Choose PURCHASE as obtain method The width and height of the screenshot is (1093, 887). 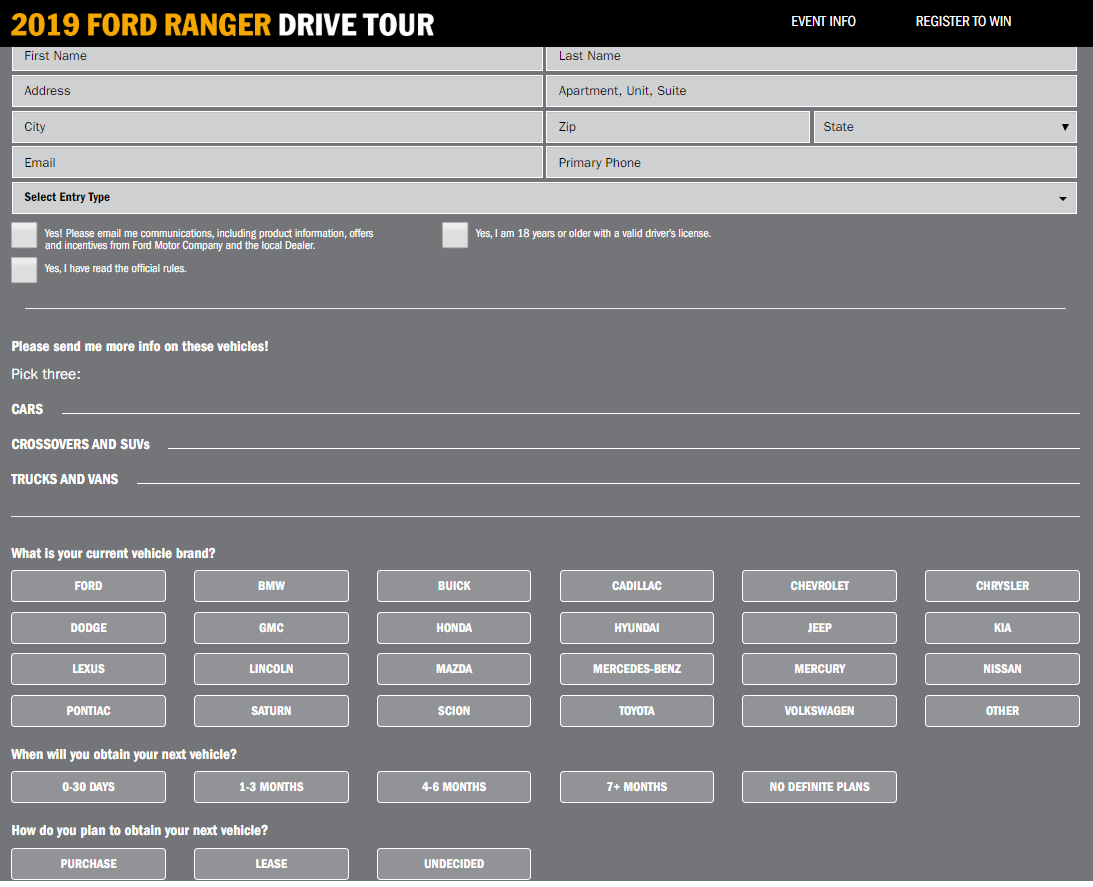click(x=89, y=864)
